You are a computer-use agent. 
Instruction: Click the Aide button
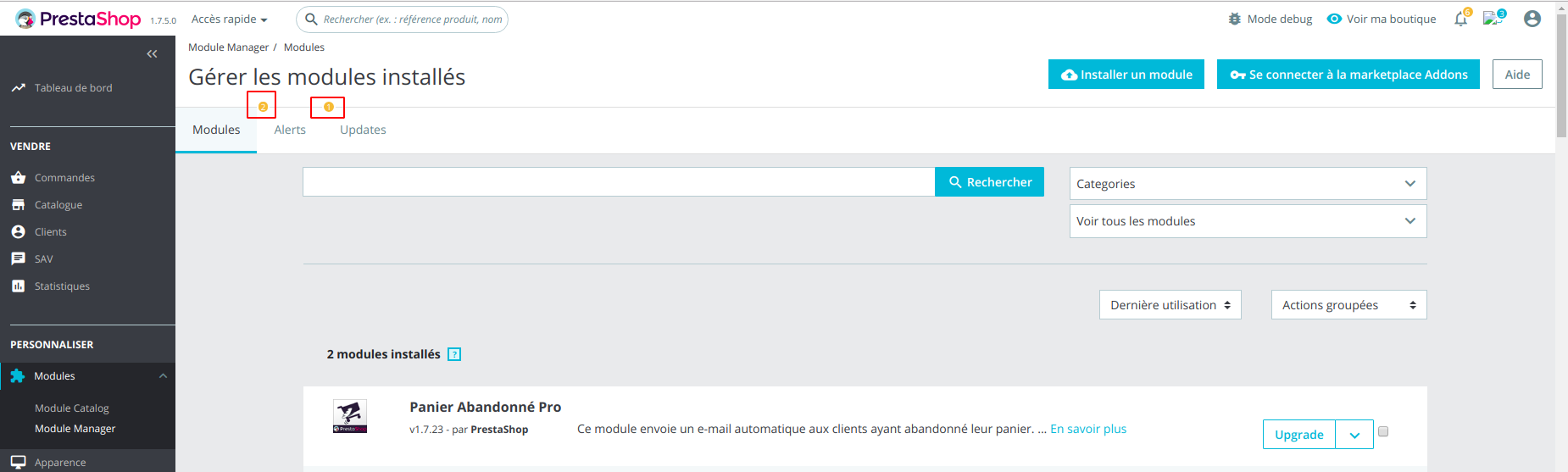click(x=1517, y=75)
